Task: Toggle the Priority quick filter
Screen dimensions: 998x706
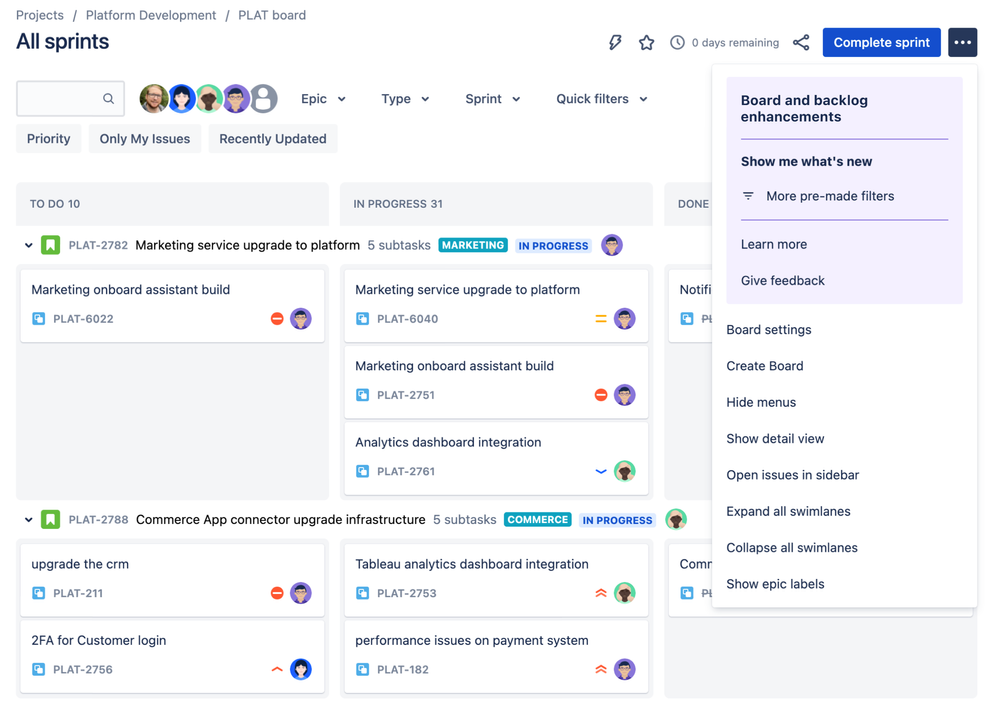Action: click(x=48, y=139)
